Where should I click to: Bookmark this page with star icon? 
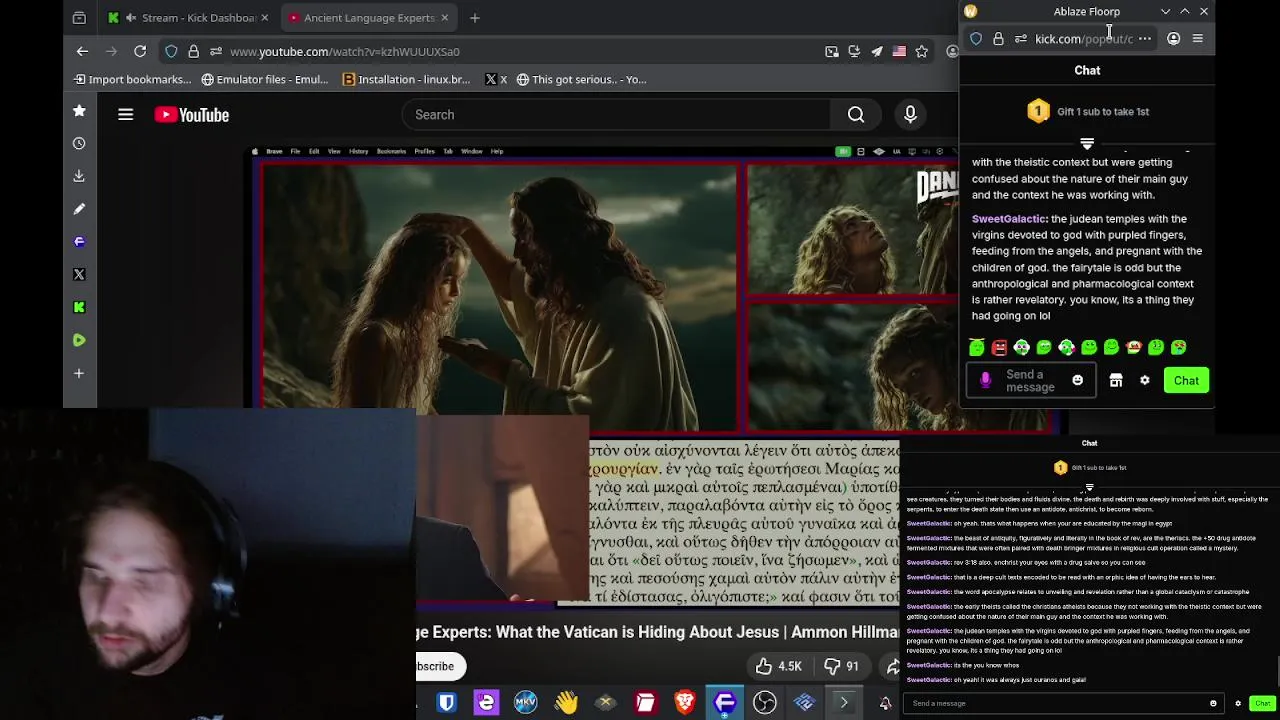pyautogui.click(x=922, y=51)
